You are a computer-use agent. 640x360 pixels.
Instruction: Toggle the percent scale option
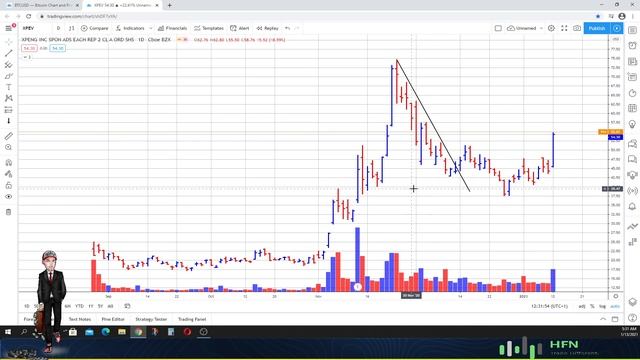[592, 306]
